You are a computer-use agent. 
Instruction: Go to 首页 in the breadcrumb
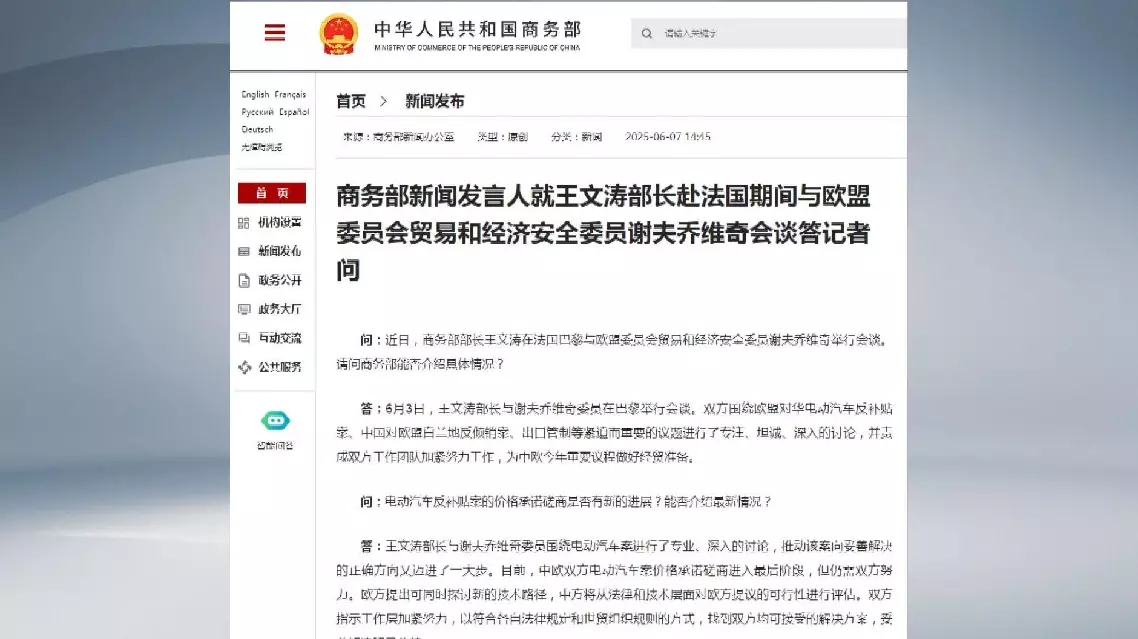[x=351, y=101]
